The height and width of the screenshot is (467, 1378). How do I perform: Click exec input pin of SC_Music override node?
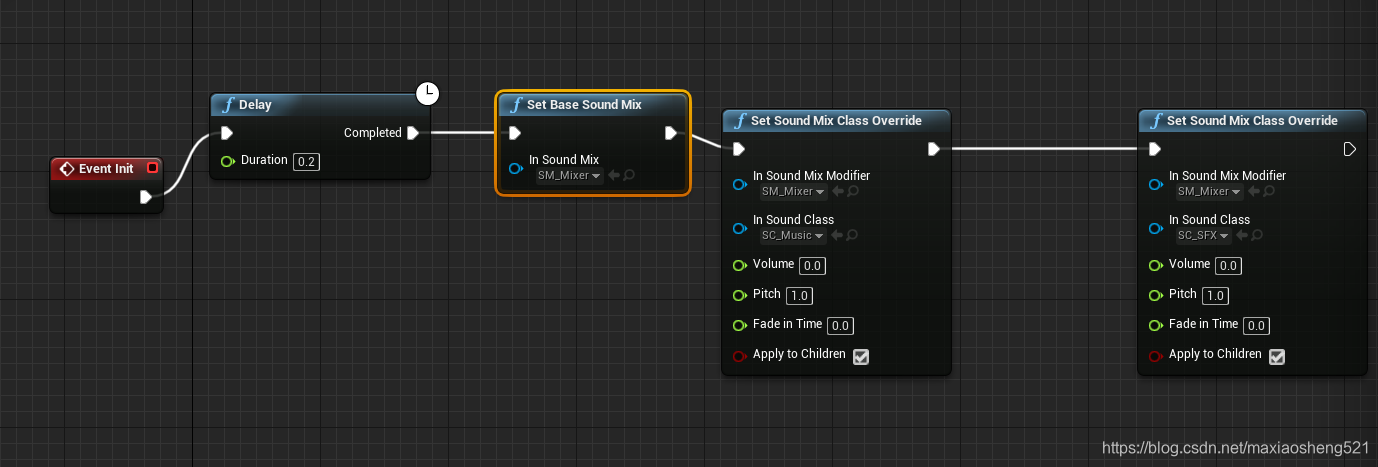(x=738, y=149)
